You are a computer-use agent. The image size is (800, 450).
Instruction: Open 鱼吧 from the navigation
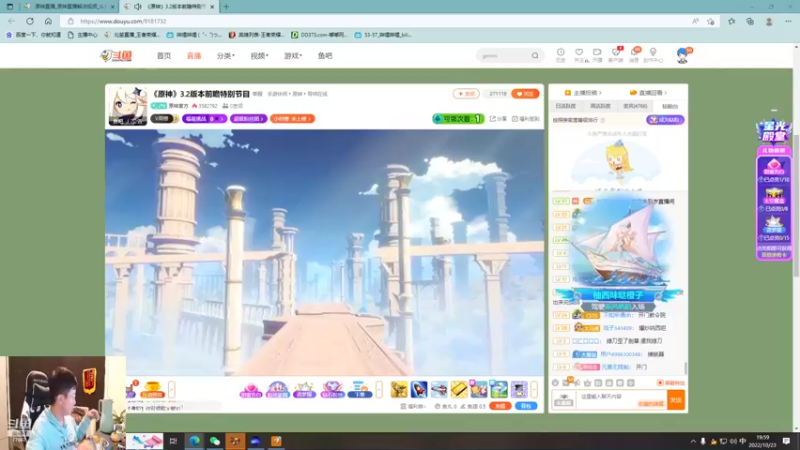325,56
